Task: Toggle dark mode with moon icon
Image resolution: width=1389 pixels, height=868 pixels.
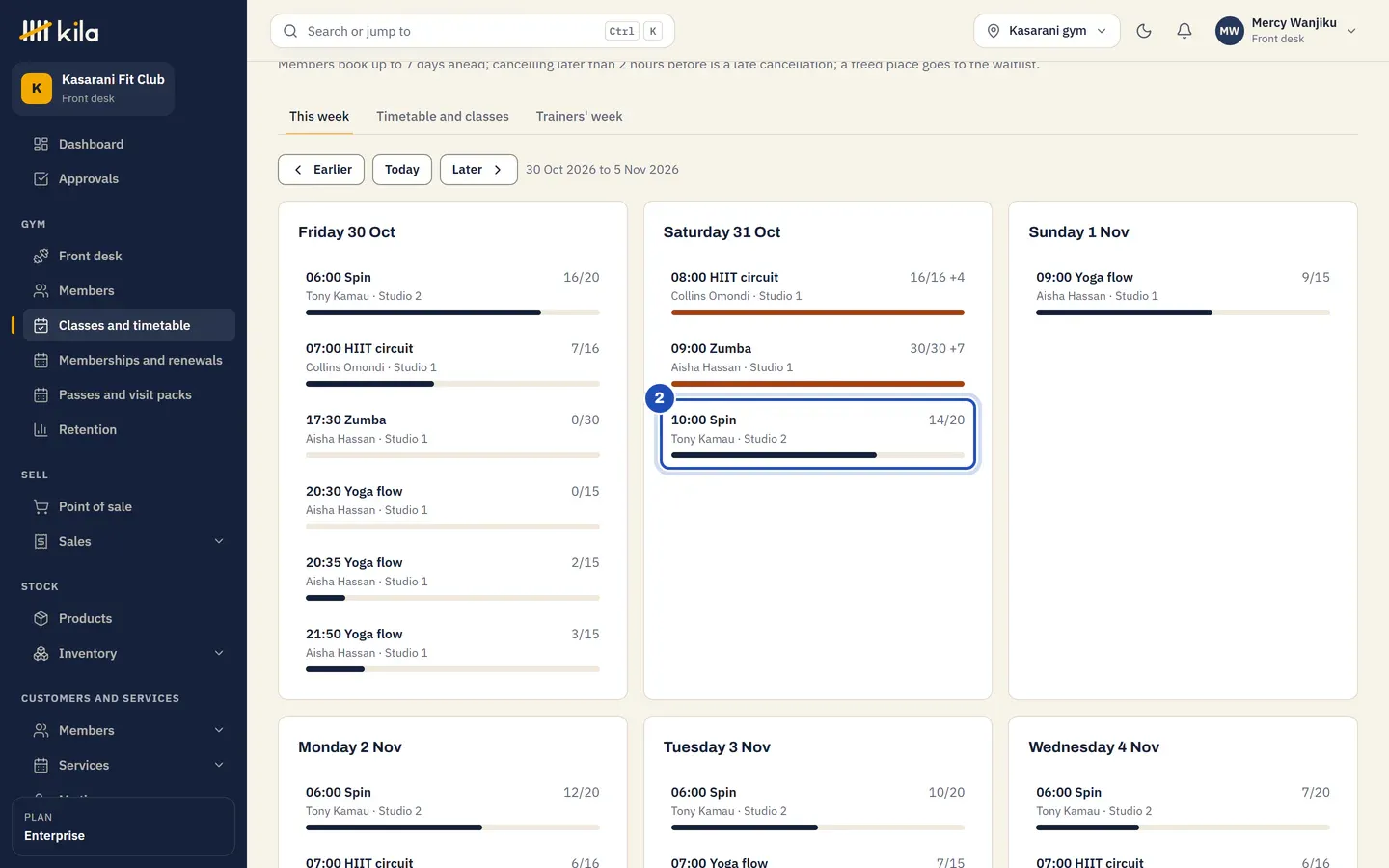Action: coord(1144,31)
